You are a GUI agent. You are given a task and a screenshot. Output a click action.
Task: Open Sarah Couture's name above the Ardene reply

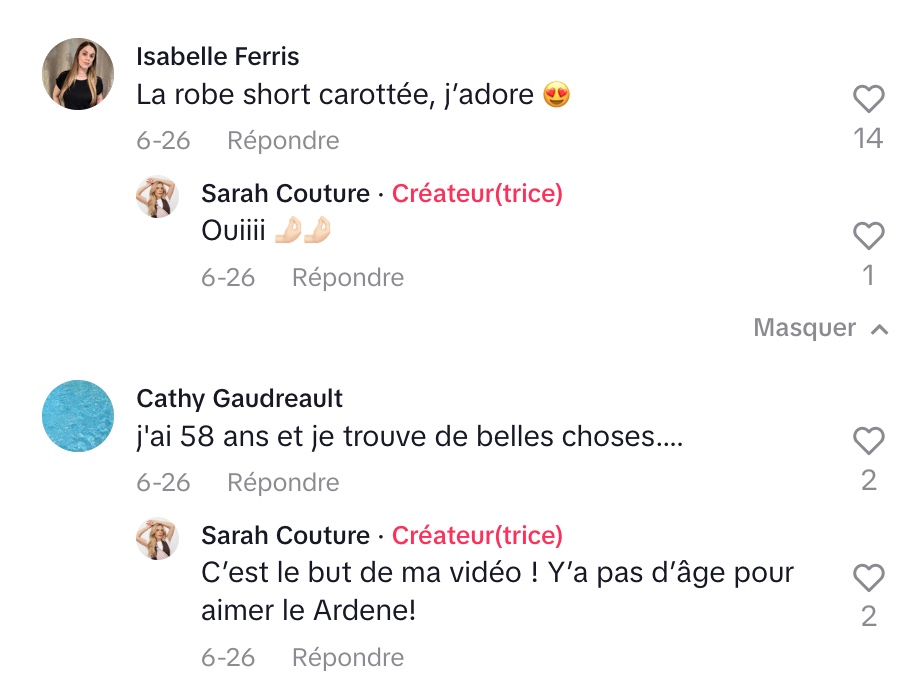coord(286,536)
